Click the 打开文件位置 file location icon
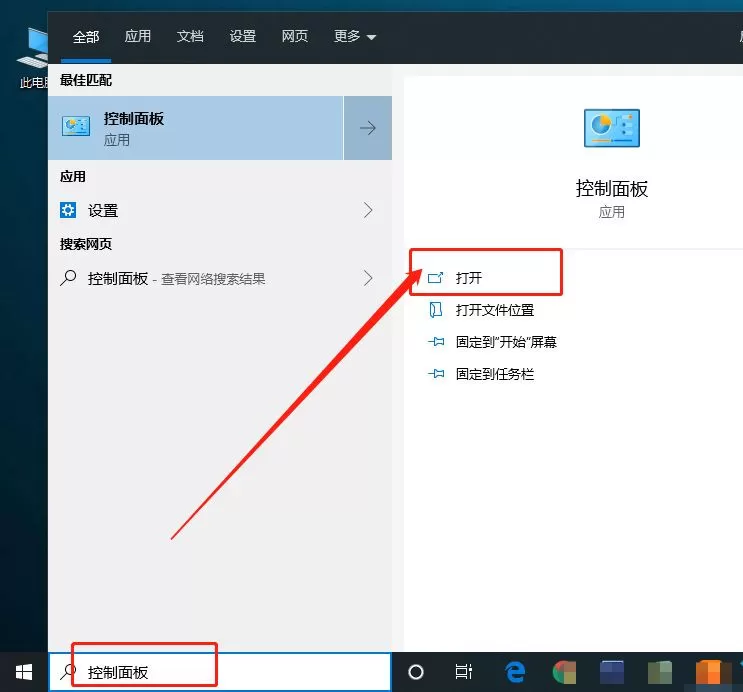Viewport: 743px width, 692px height. [435, 310]
